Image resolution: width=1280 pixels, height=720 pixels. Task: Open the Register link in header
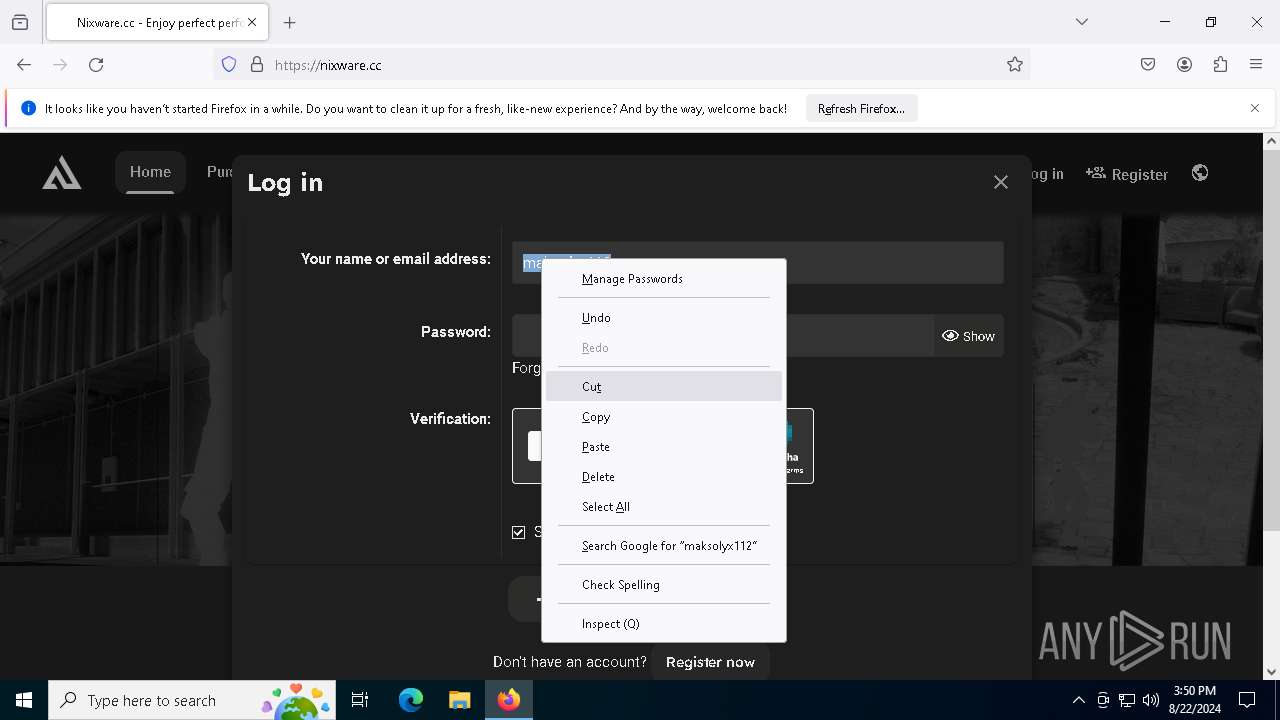tap(1127, 174)
